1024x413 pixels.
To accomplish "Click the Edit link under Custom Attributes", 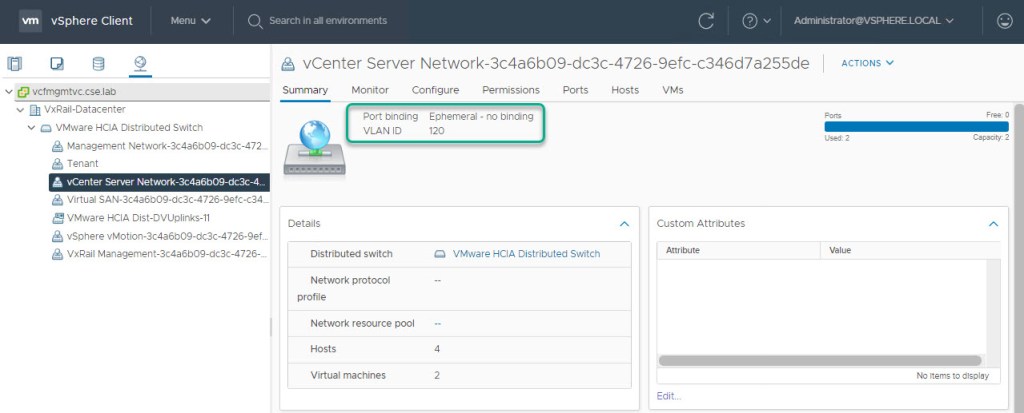I will point(669,396).
